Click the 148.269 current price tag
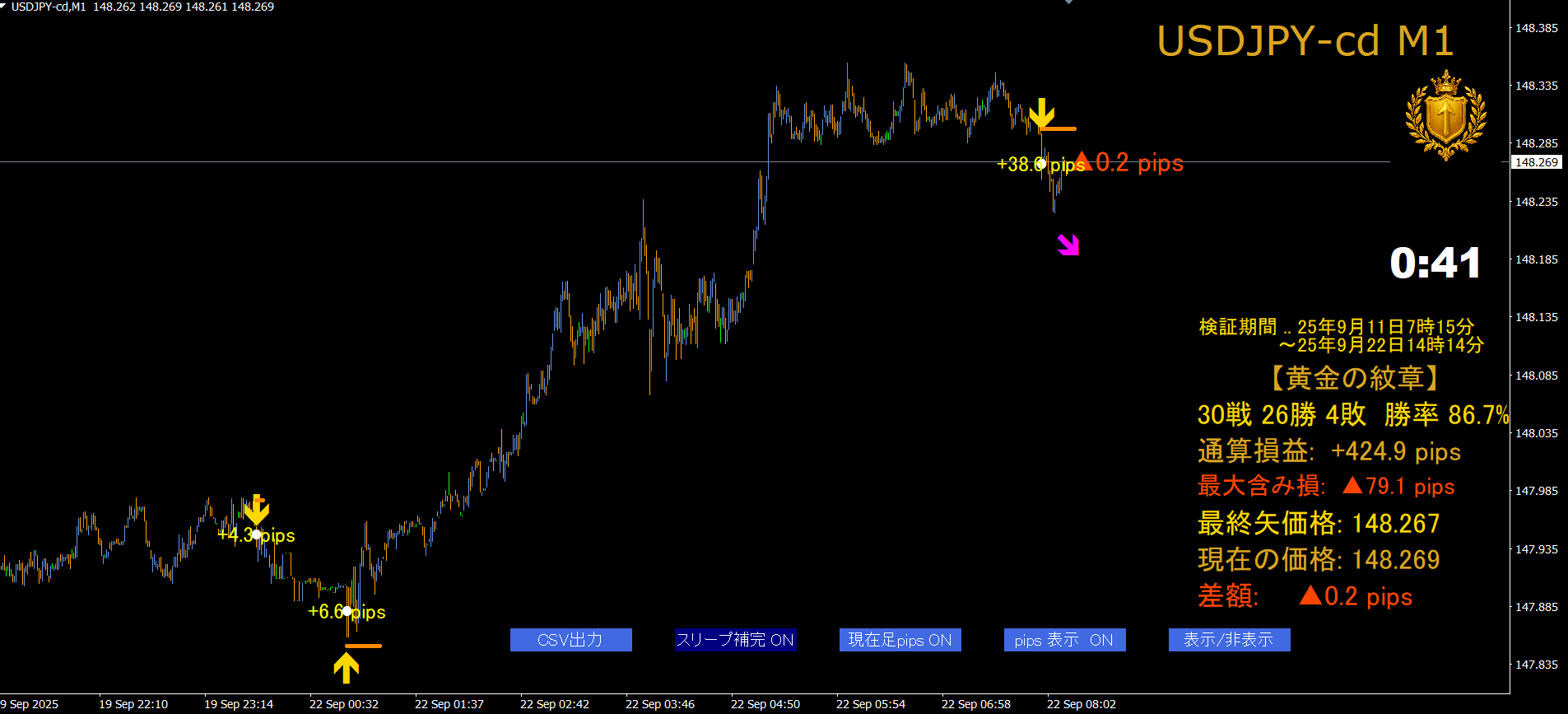The height and width of the screenshot is (714, 1568). coord(1537,162)
